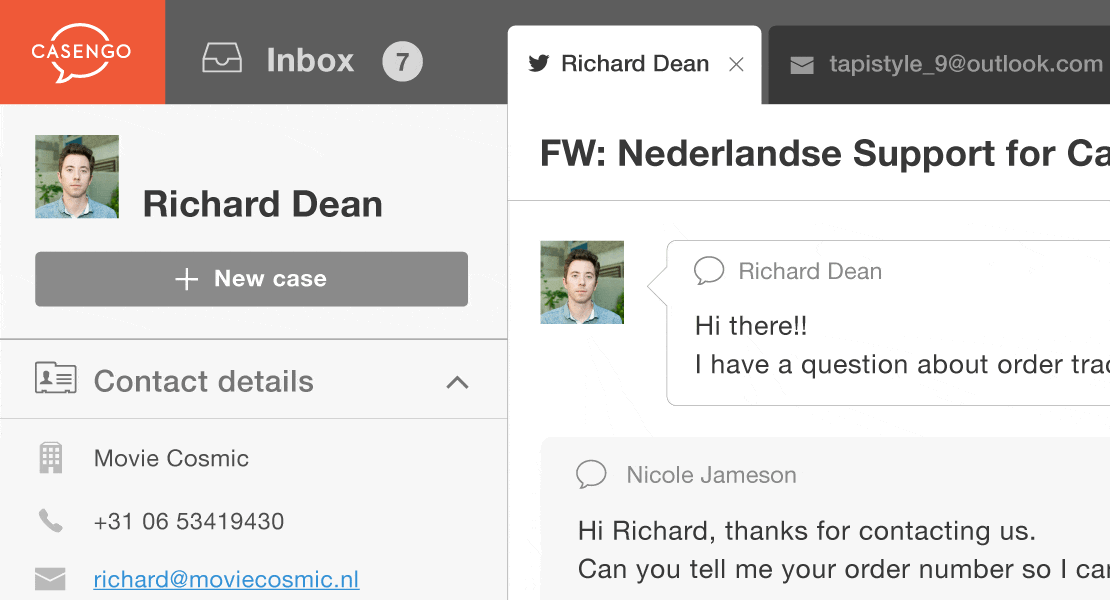1110x600 pixels.
Task: Click the Contact details card icon
Action: (55, 379)
